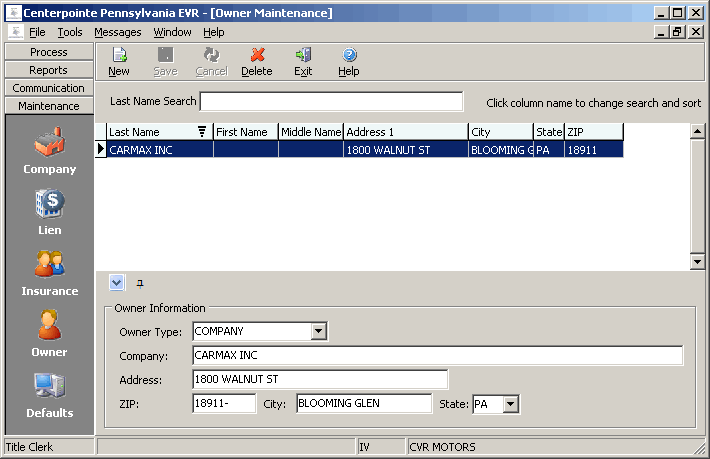Open the Help menu in menu bar

click(214, 32)
